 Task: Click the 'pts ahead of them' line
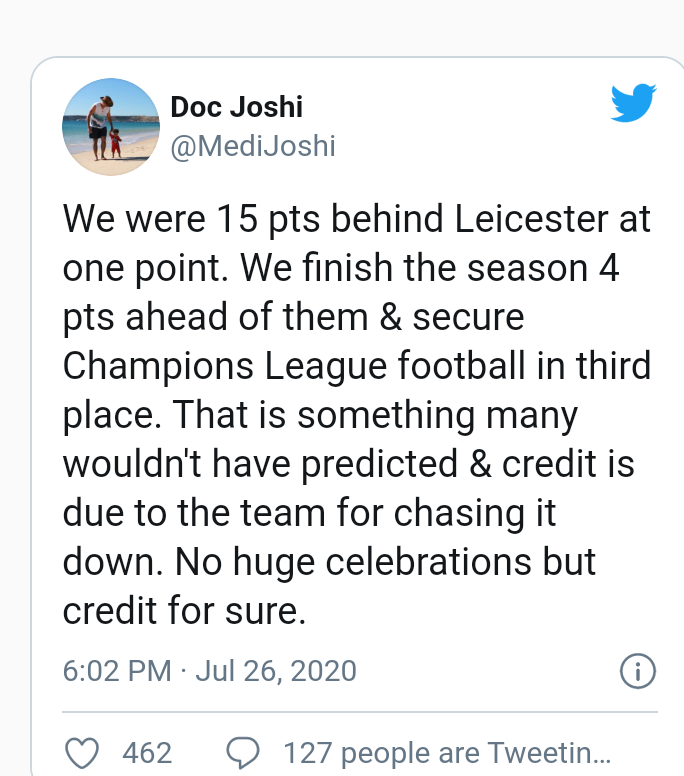[x=293, y=317]
